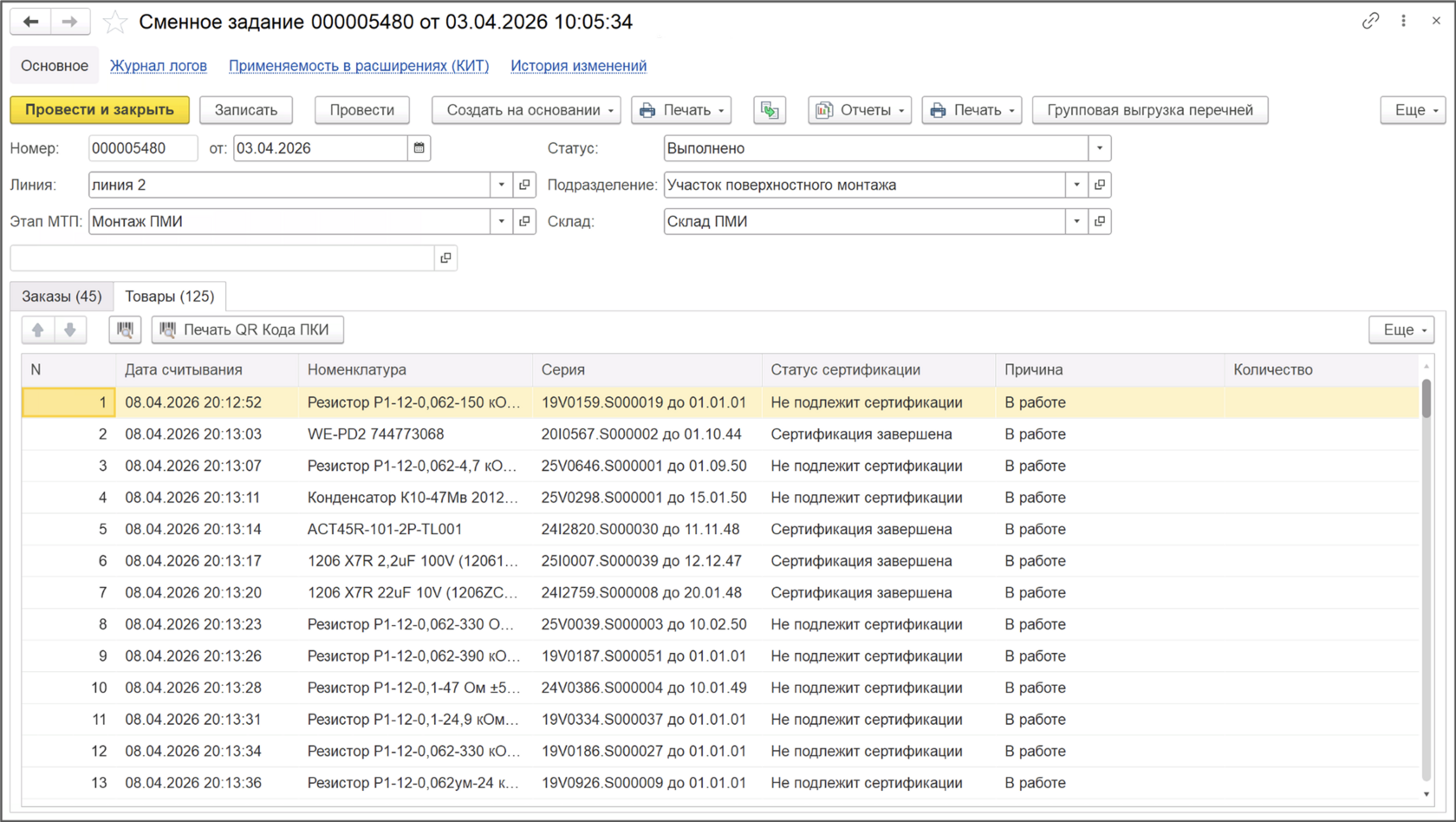Click the Записать button
Viewport: 1456px width, 822px height.
click(246, 110)
